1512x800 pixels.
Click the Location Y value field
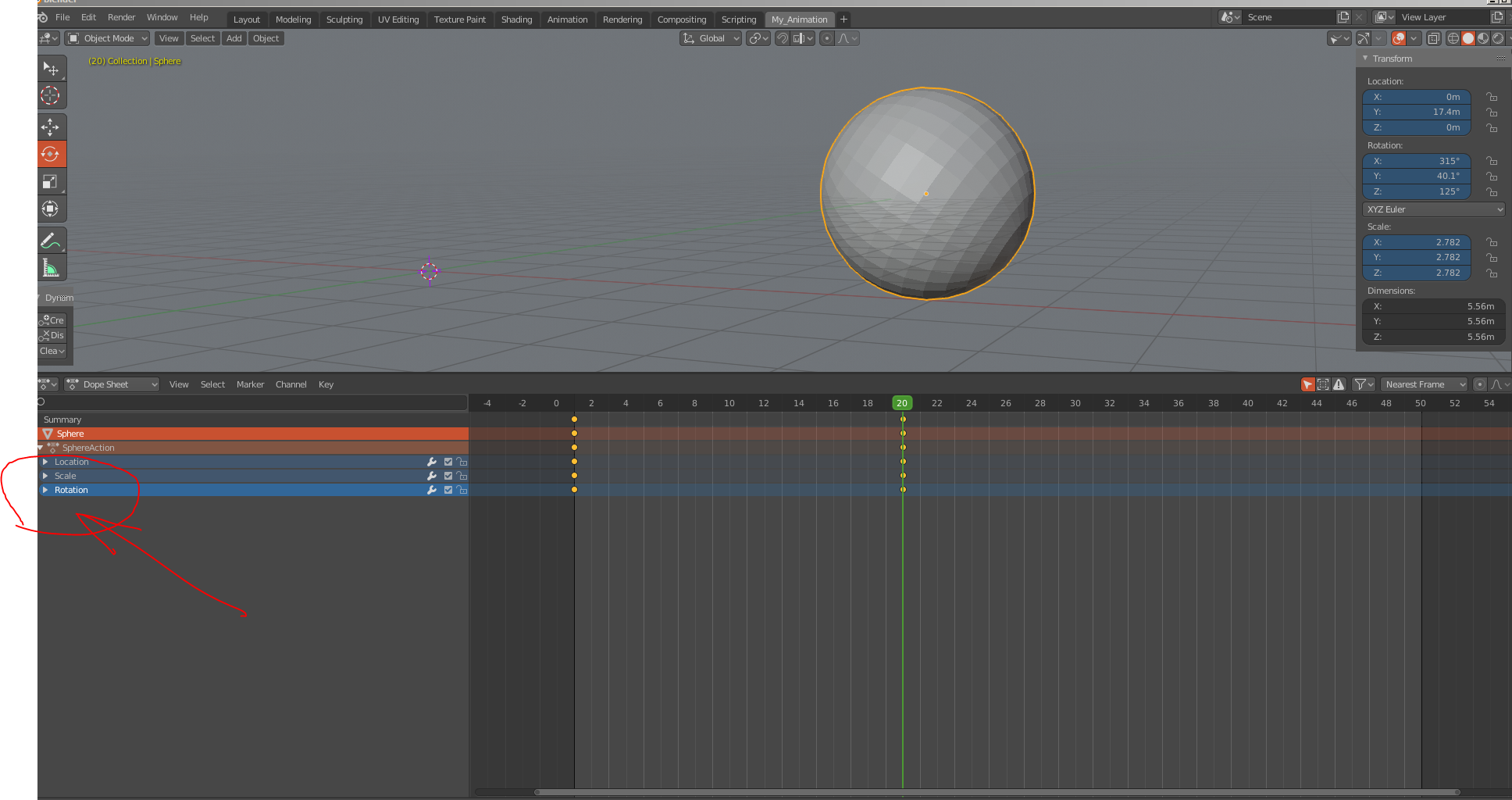1417,112
